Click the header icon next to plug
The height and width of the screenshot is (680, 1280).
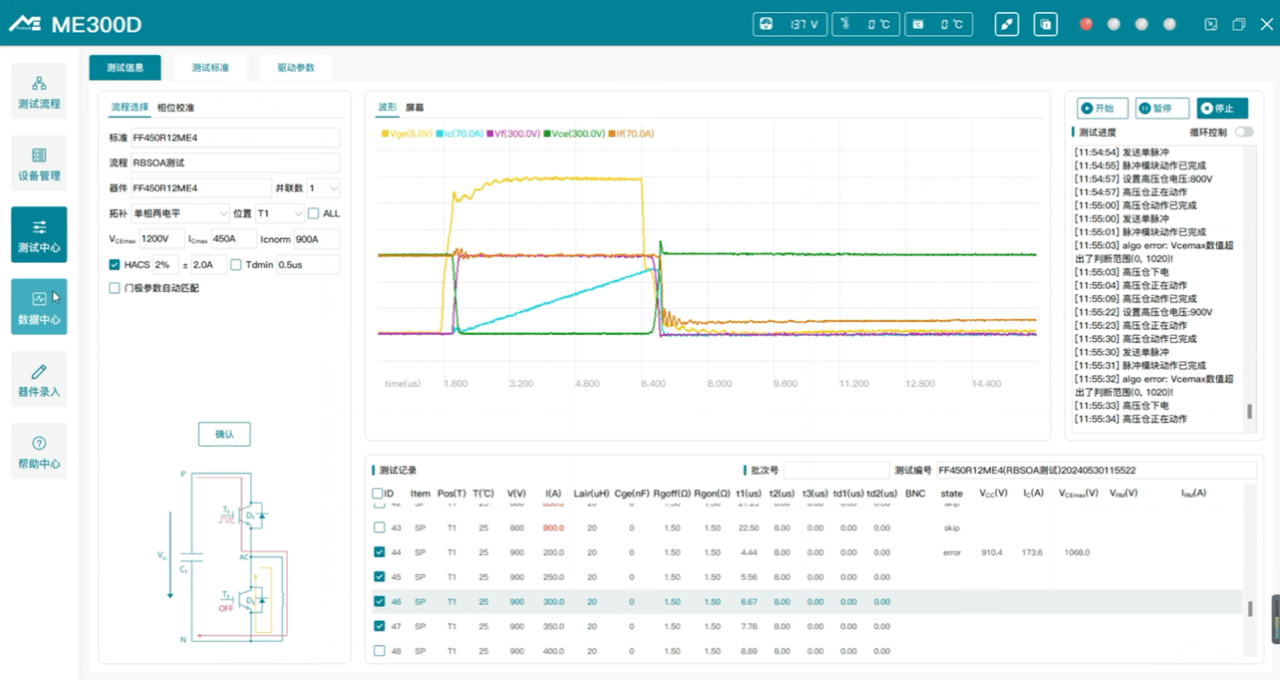[1045, 25]
